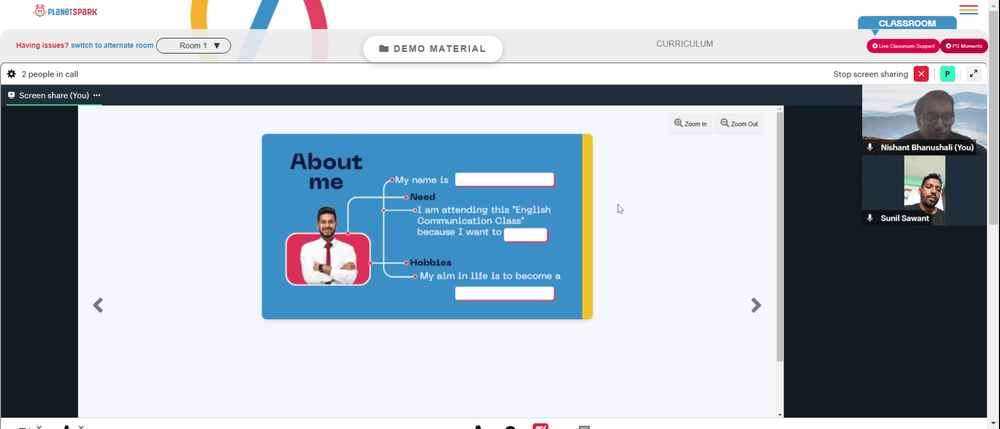Click switch to alternate room link
This screenshot has height=429, width=1000.
112,45
